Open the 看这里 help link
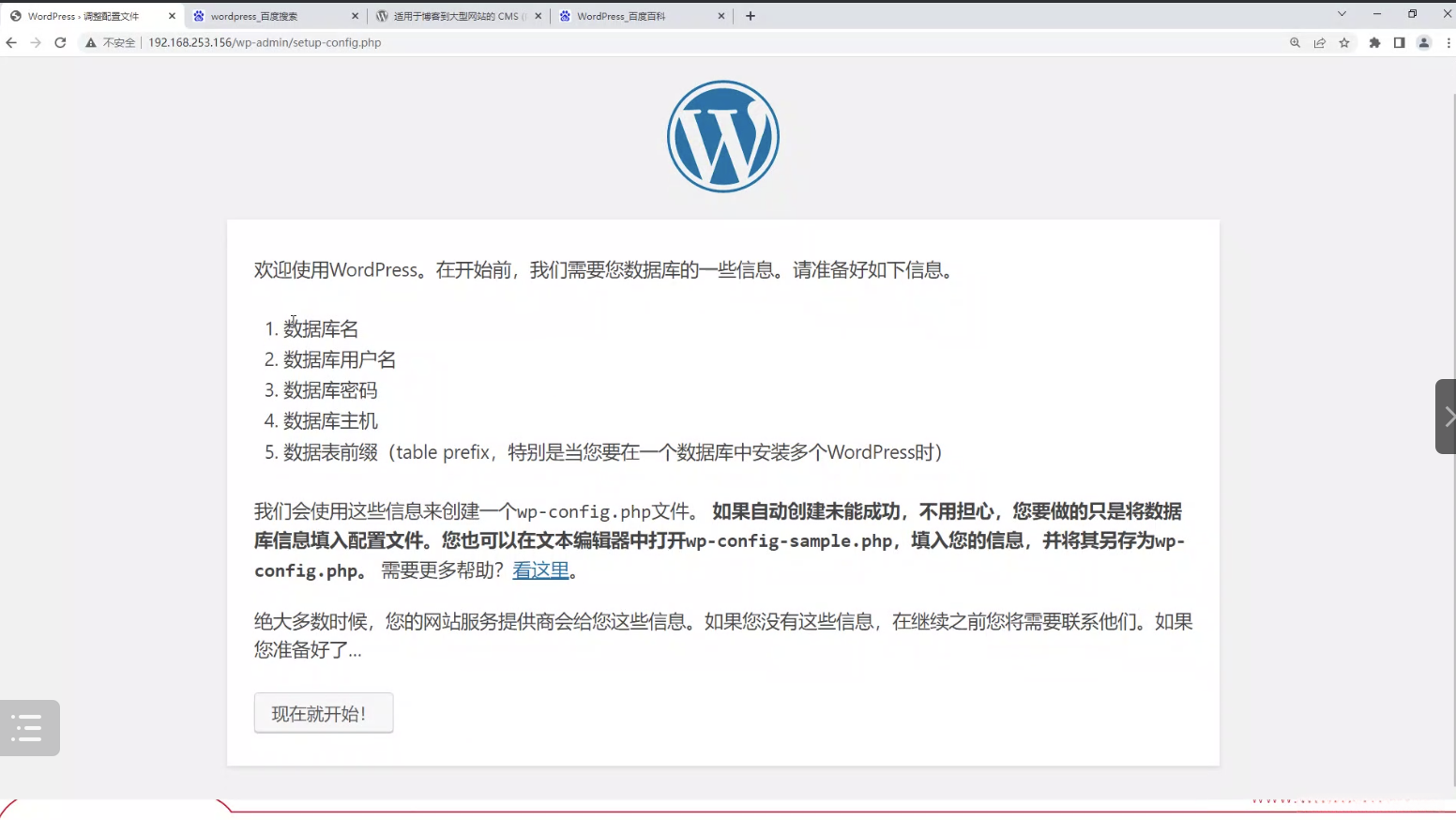This screenshot has width=1456, height=820. [541, 570]
